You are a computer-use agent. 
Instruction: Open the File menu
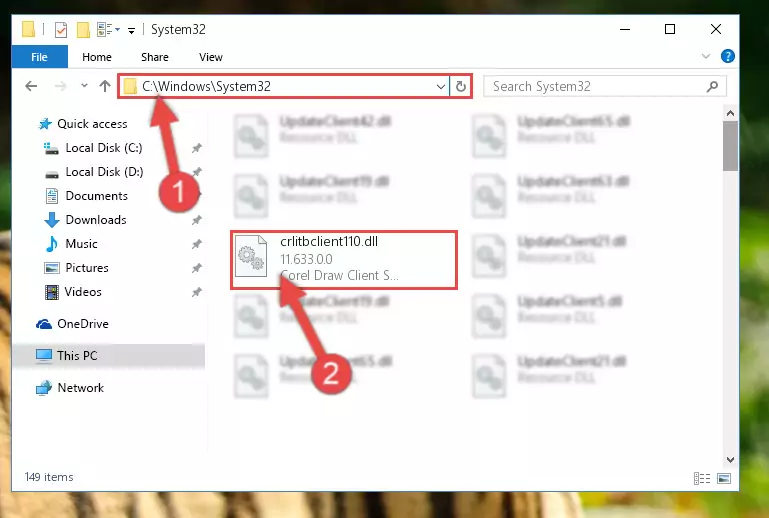click(x=39, y=57)
